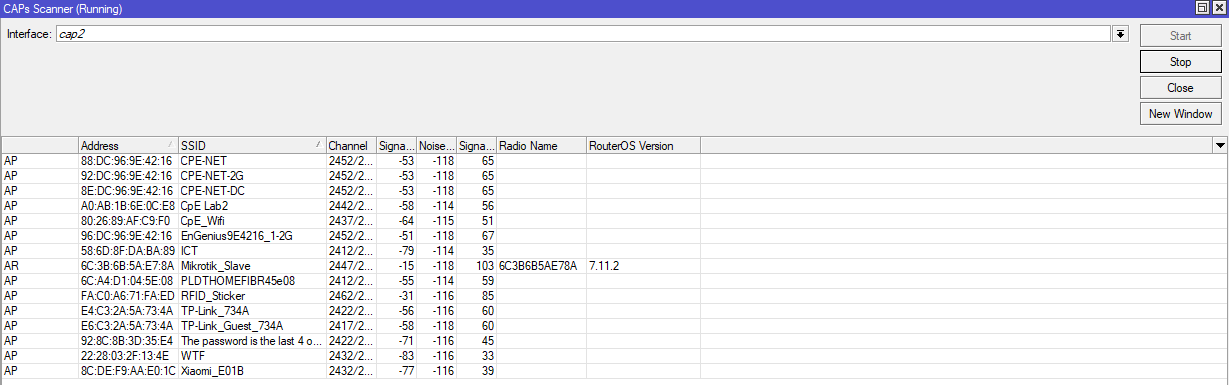Select the Xiaomi_E01B row
The image size is (1229, 385).
pos(614,370)
